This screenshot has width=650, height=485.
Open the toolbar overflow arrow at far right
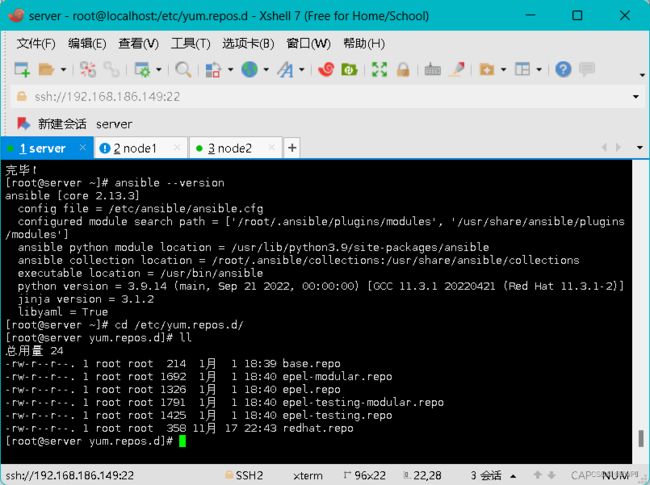coord(642,75)
